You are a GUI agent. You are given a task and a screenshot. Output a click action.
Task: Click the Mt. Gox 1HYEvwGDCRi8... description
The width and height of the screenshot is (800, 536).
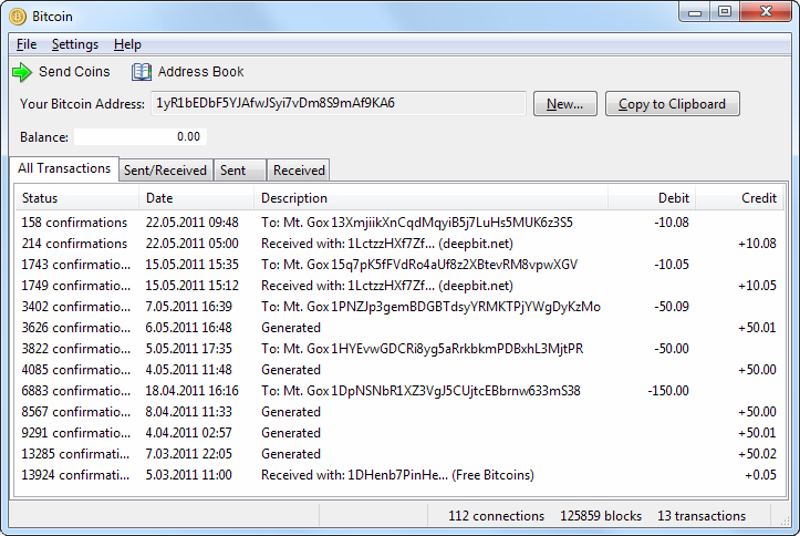(x=422, y=348)
